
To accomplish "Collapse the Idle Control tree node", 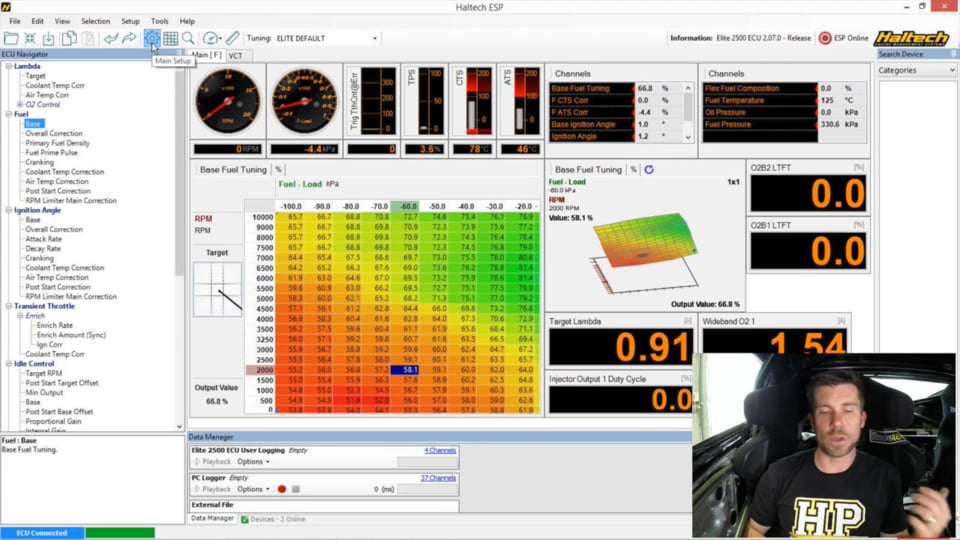I will 9,364.
